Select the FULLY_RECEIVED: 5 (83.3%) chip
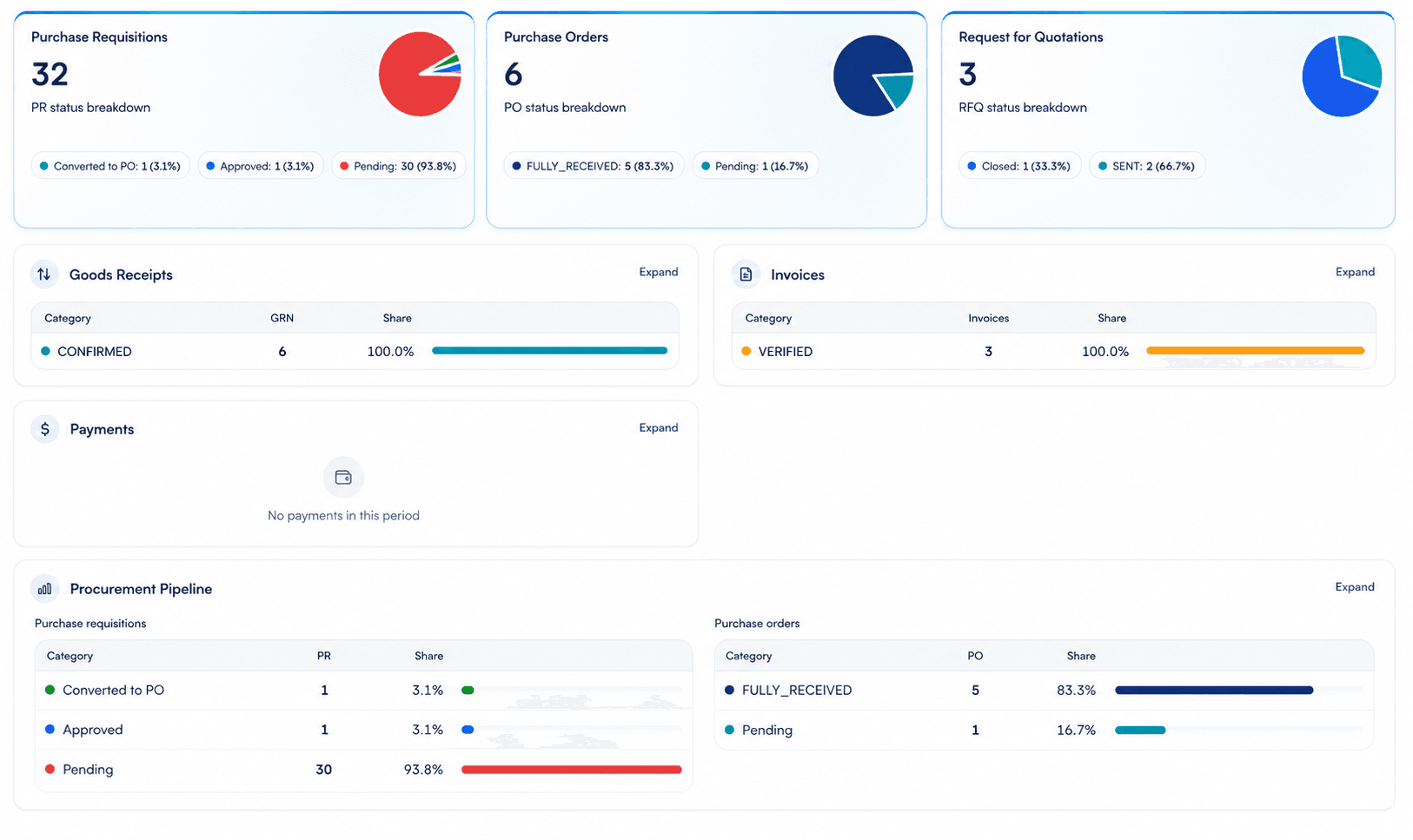 point(594,166)
